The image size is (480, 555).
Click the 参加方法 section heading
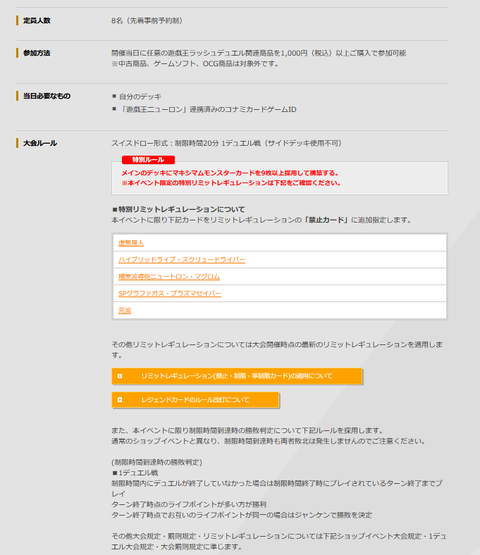[37, 53]
